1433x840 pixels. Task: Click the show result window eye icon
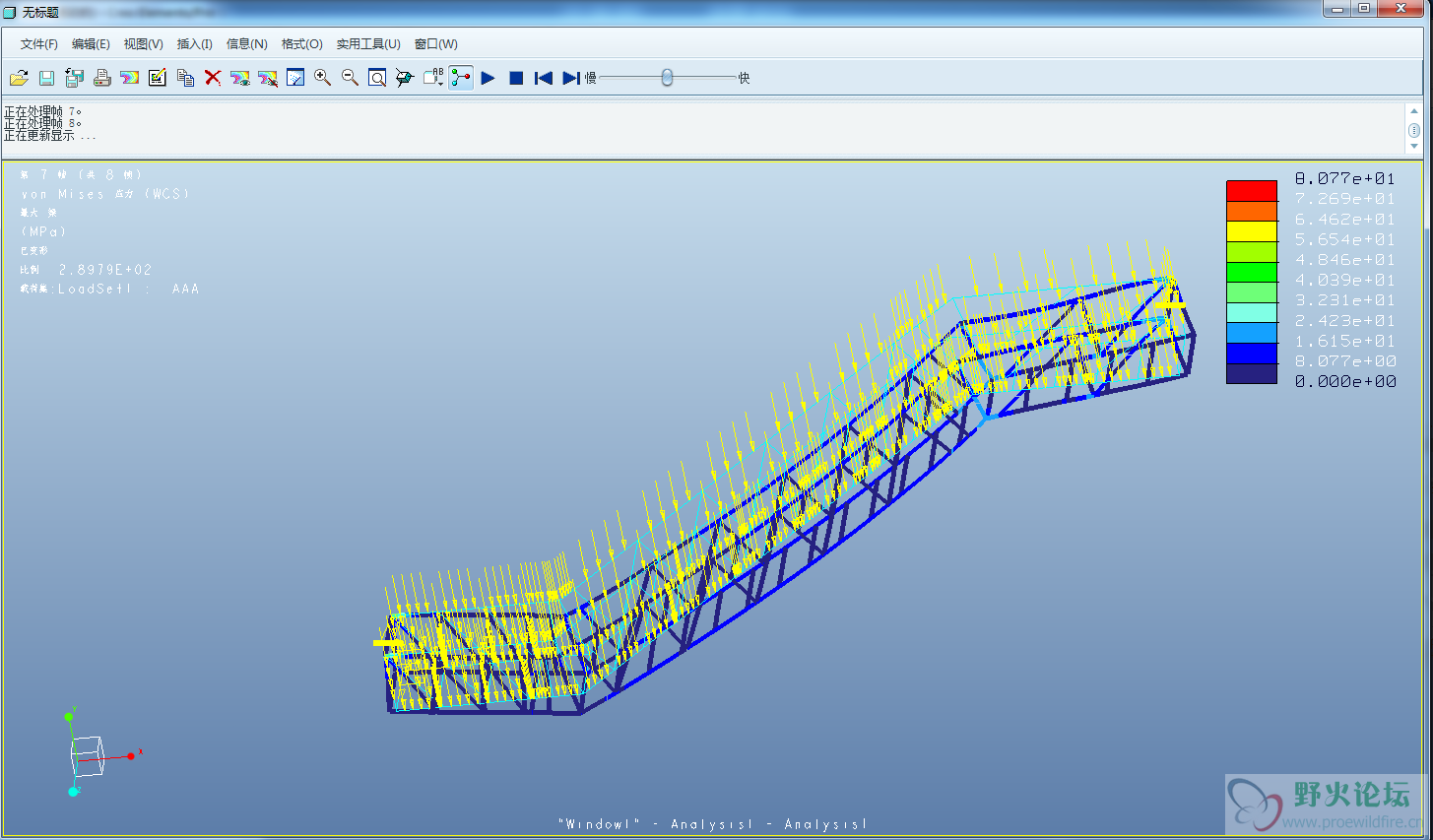pos(239,78)
